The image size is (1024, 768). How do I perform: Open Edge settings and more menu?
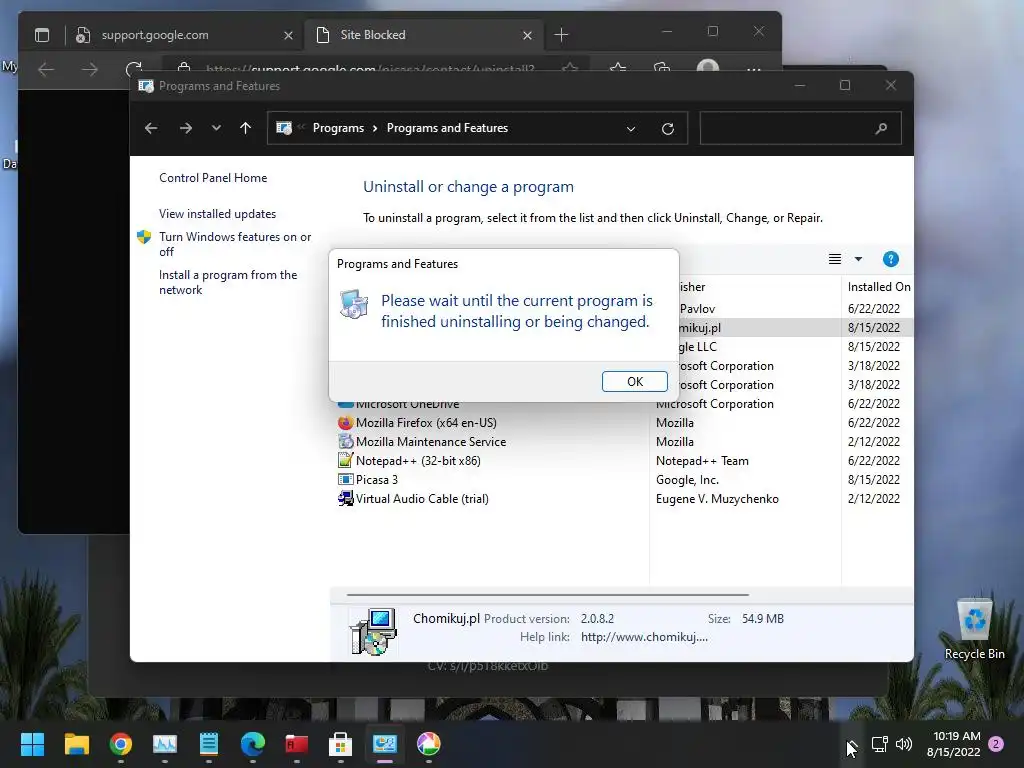tap(754, 69)
